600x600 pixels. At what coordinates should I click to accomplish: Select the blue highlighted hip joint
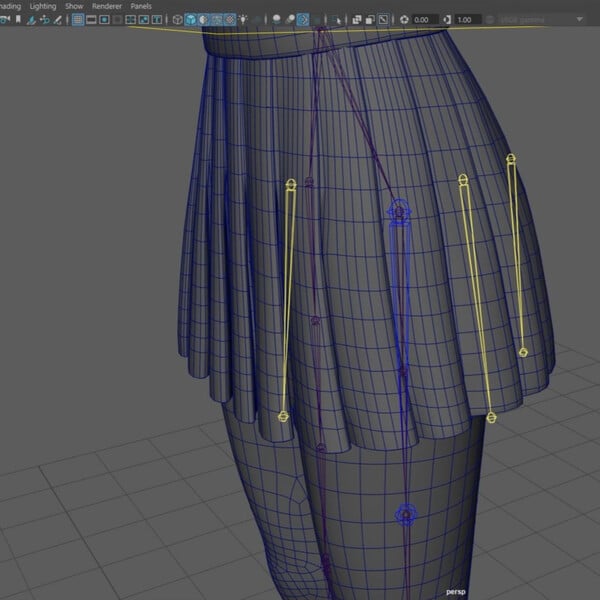[399, 211]
